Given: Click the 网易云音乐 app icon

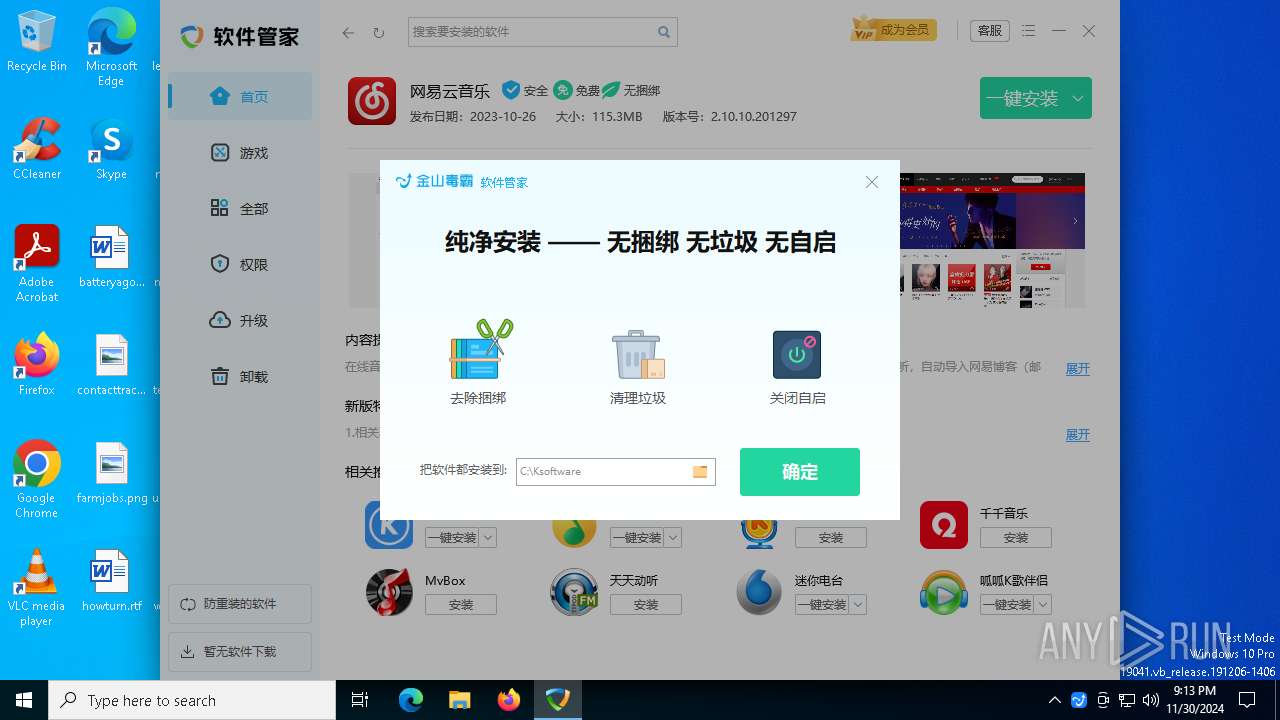Looking at the screenshot, I should click(372, 101).
